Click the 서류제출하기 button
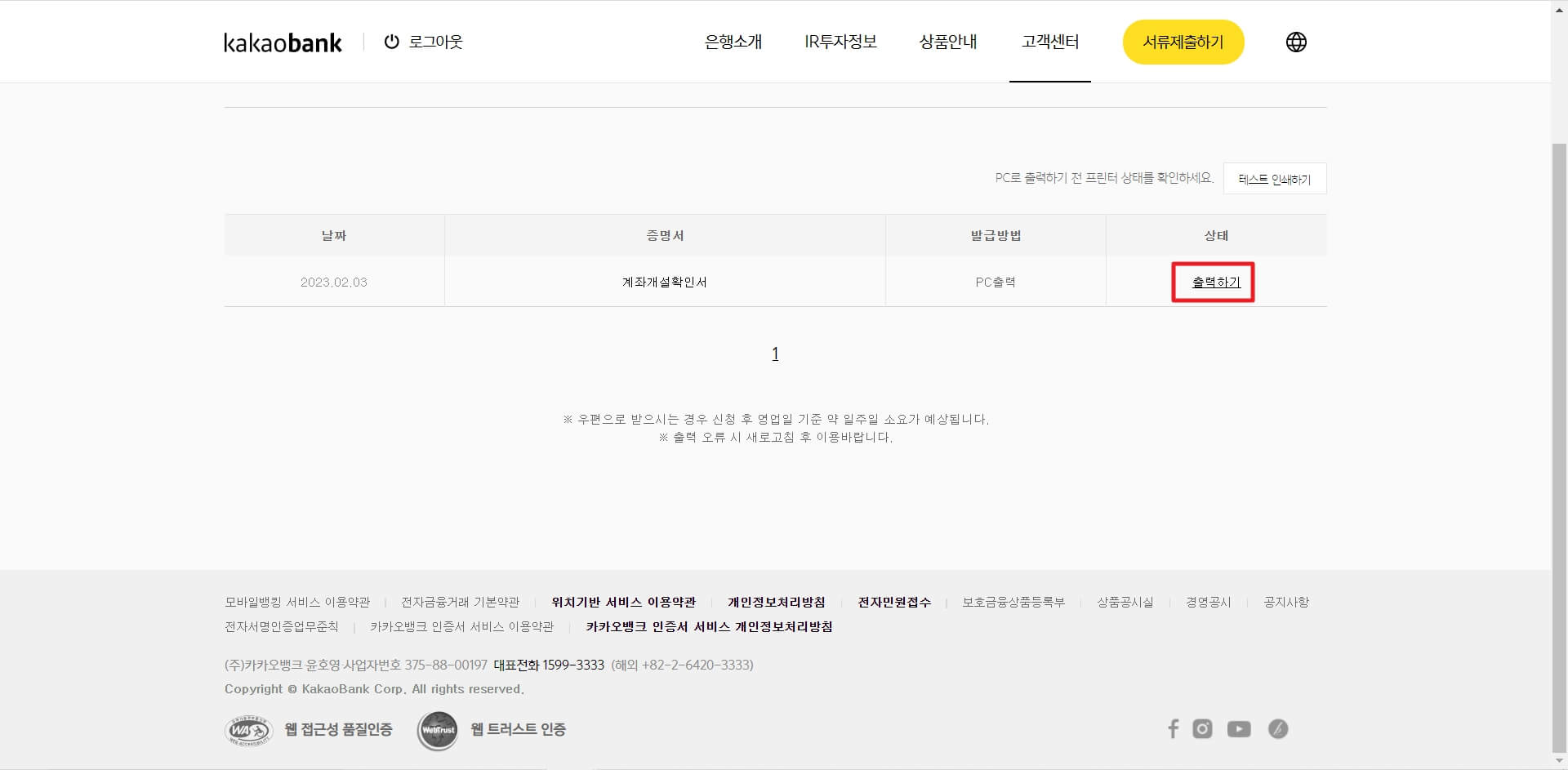 1183,42
